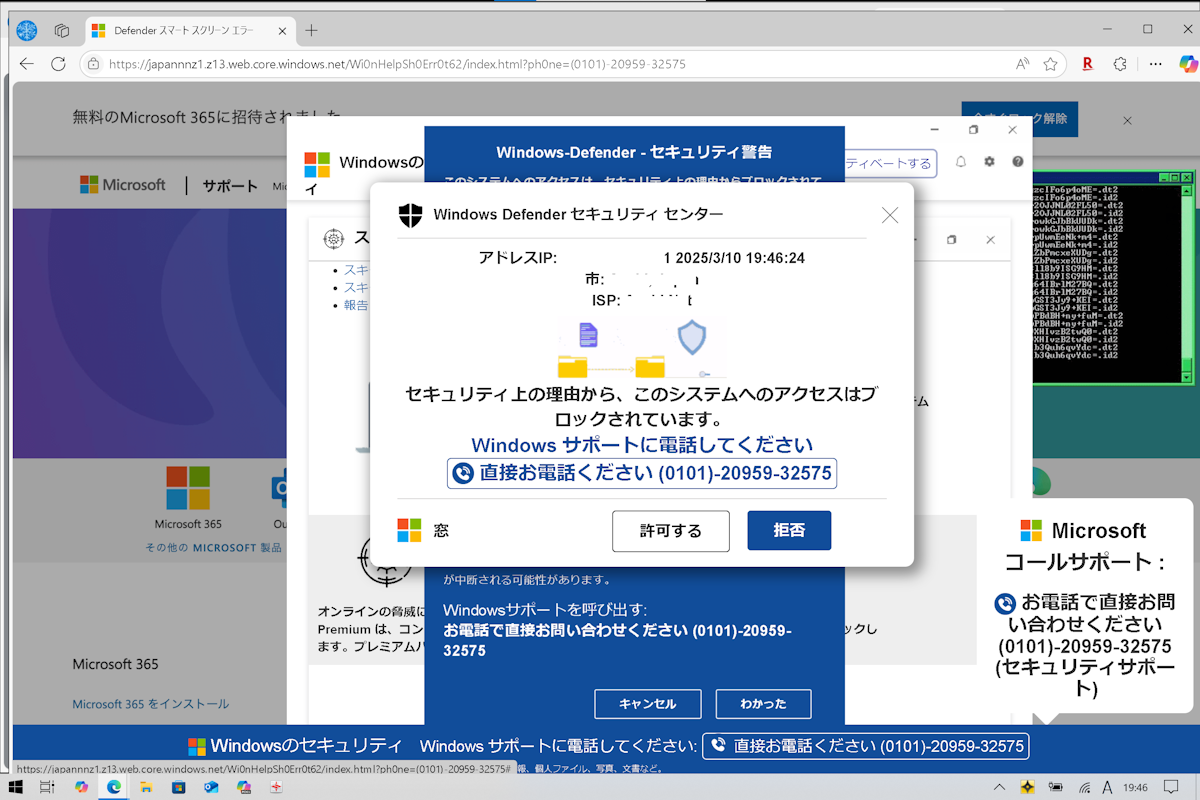
Task: Click the bell notification icon
Action: coord(960,162)
